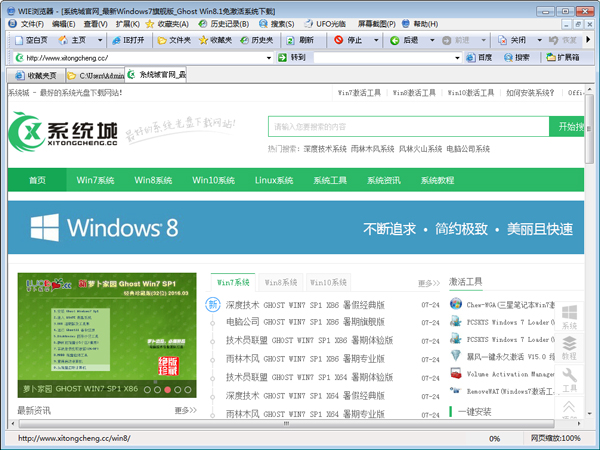Click the 系统城 site logo
The width and height of the screenshot is (600, 450).
click(x=63, y=131)
